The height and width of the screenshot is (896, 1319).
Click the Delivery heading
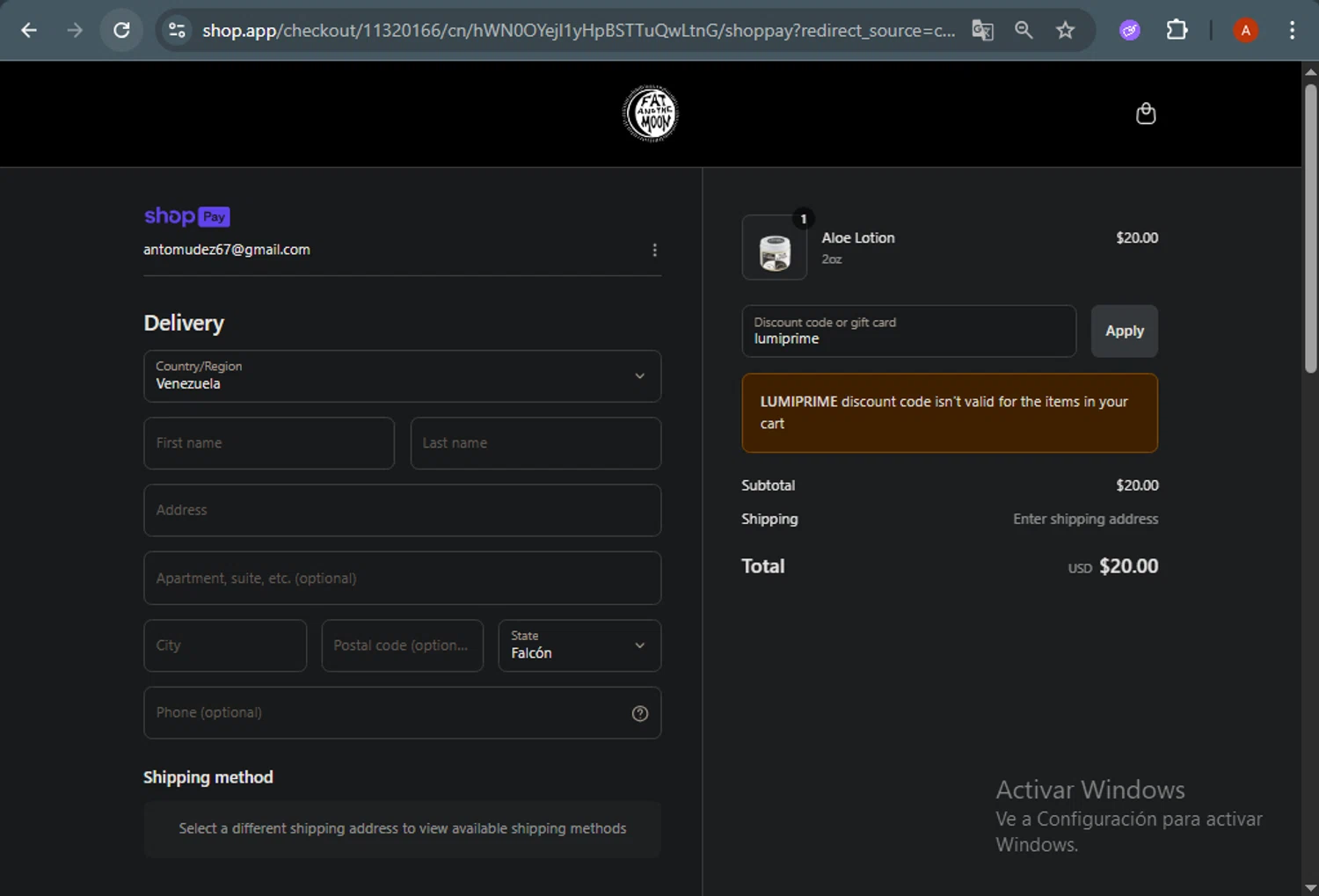pos(184,323)
